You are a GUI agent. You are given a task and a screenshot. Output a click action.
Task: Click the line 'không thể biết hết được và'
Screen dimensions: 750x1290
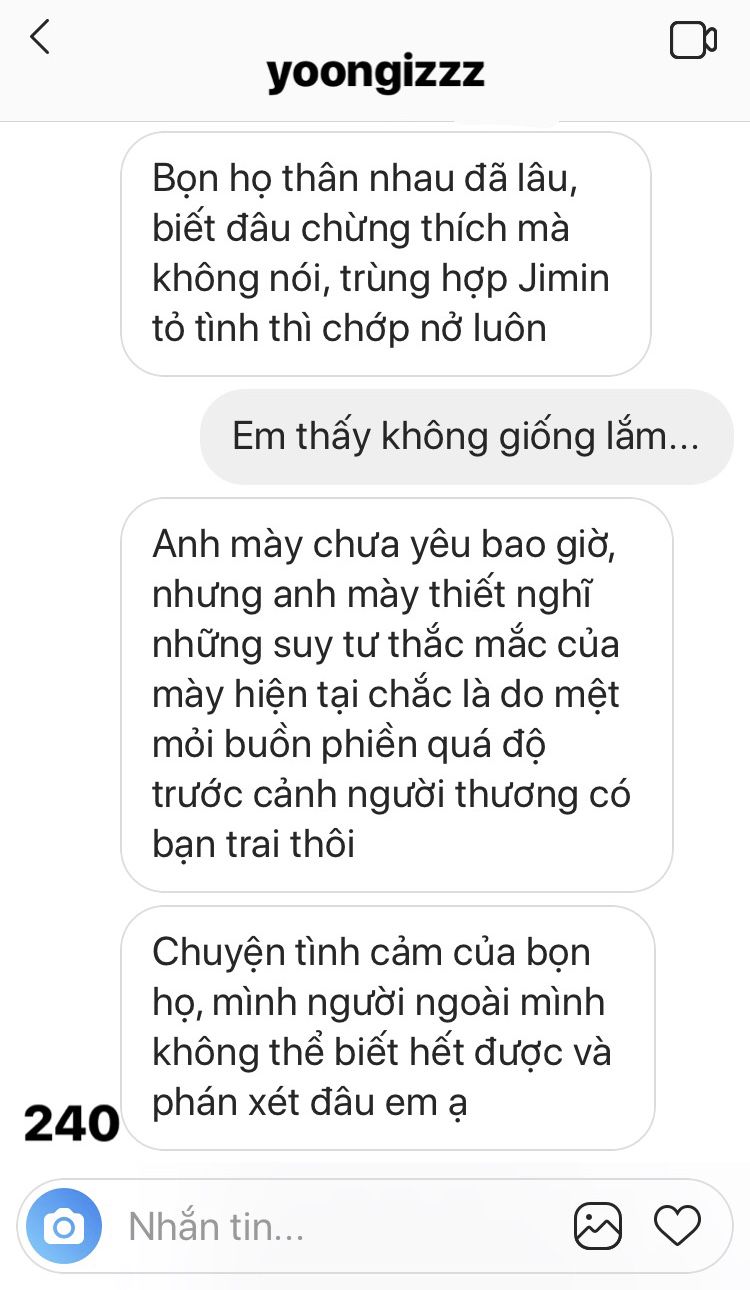(x=382, y=1052)
